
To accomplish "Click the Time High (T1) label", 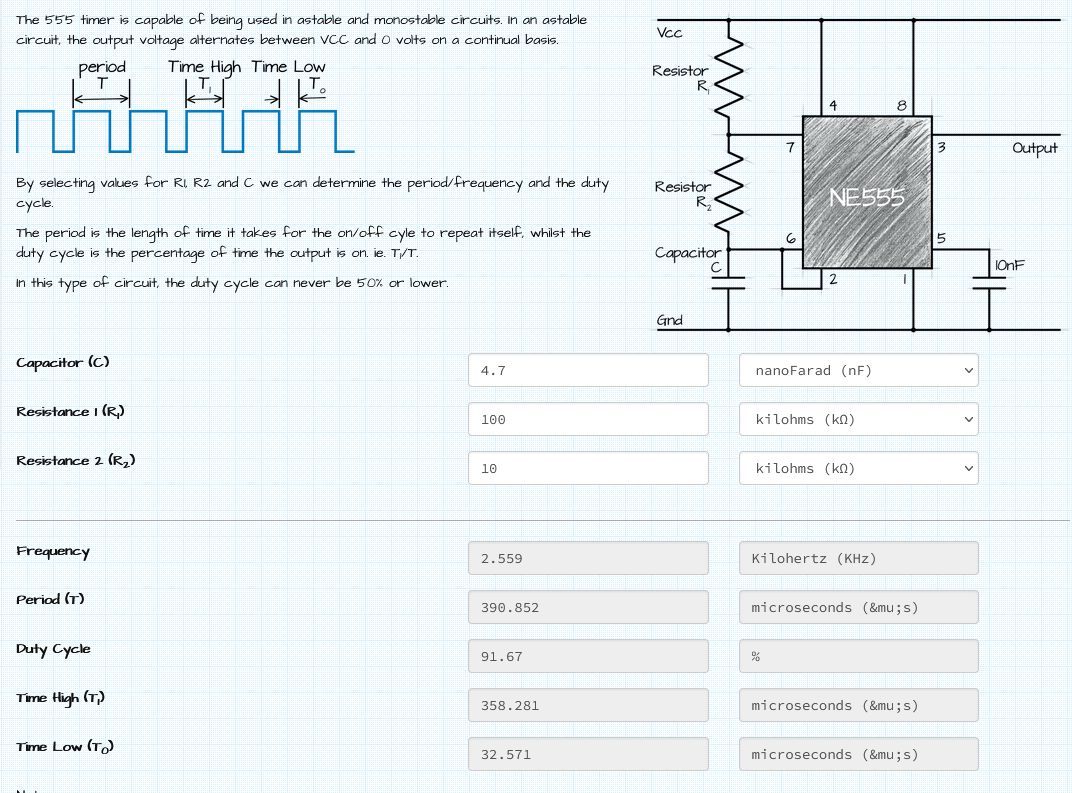I will pyautogui.click(x=60, y=698).
